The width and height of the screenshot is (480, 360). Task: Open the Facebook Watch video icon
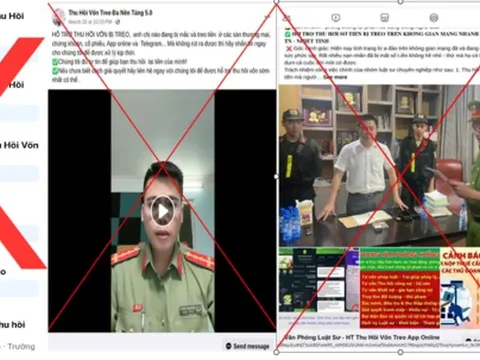coord(336,18)
